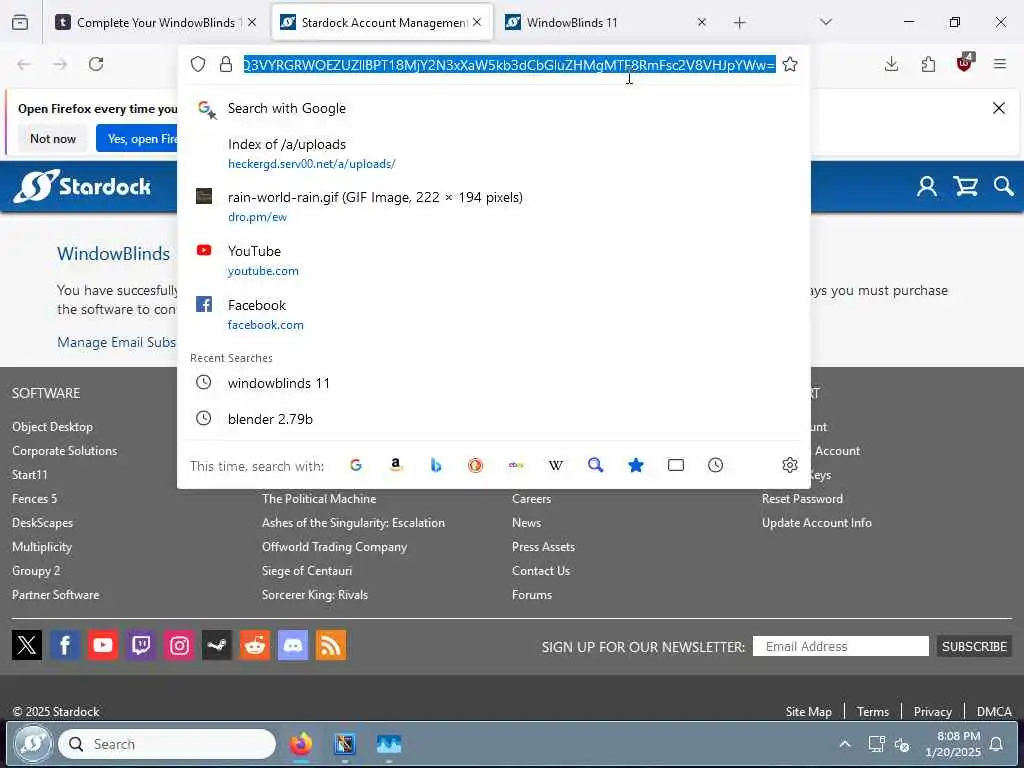Select recent search blender 2.79b
Viewport: 1024px width, 768px height.
click(x=494, y=419)
